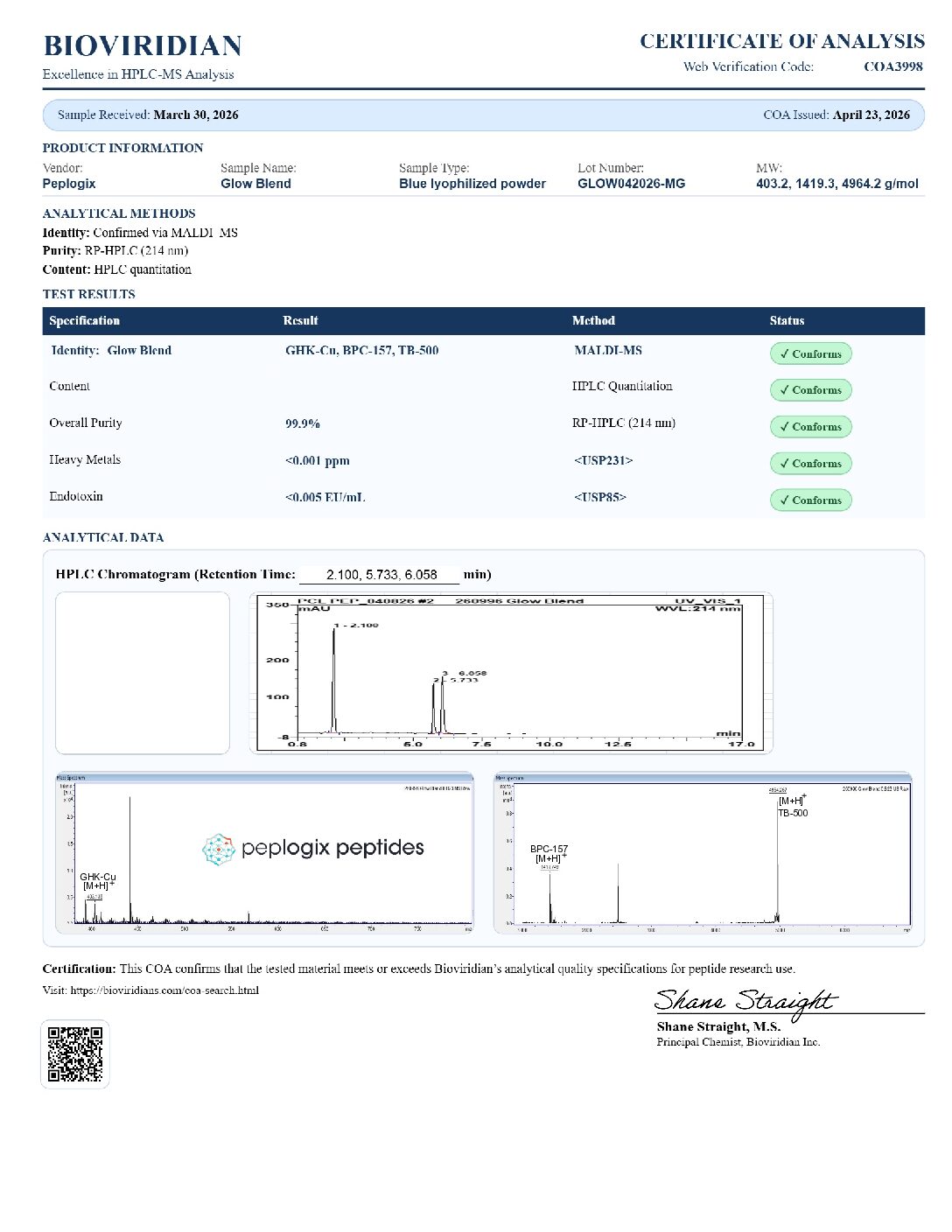
Task: Click the Sample Received date March 30, 2026
Action: tap(196, 115)
